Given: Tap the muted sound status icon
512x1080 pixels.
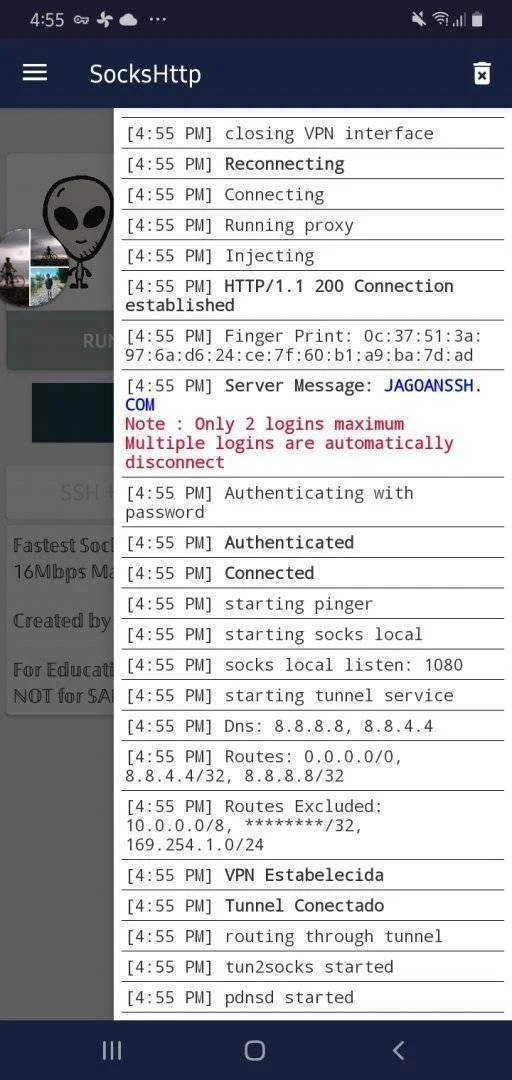Looking at the screenshot, I should coord(419,20).
